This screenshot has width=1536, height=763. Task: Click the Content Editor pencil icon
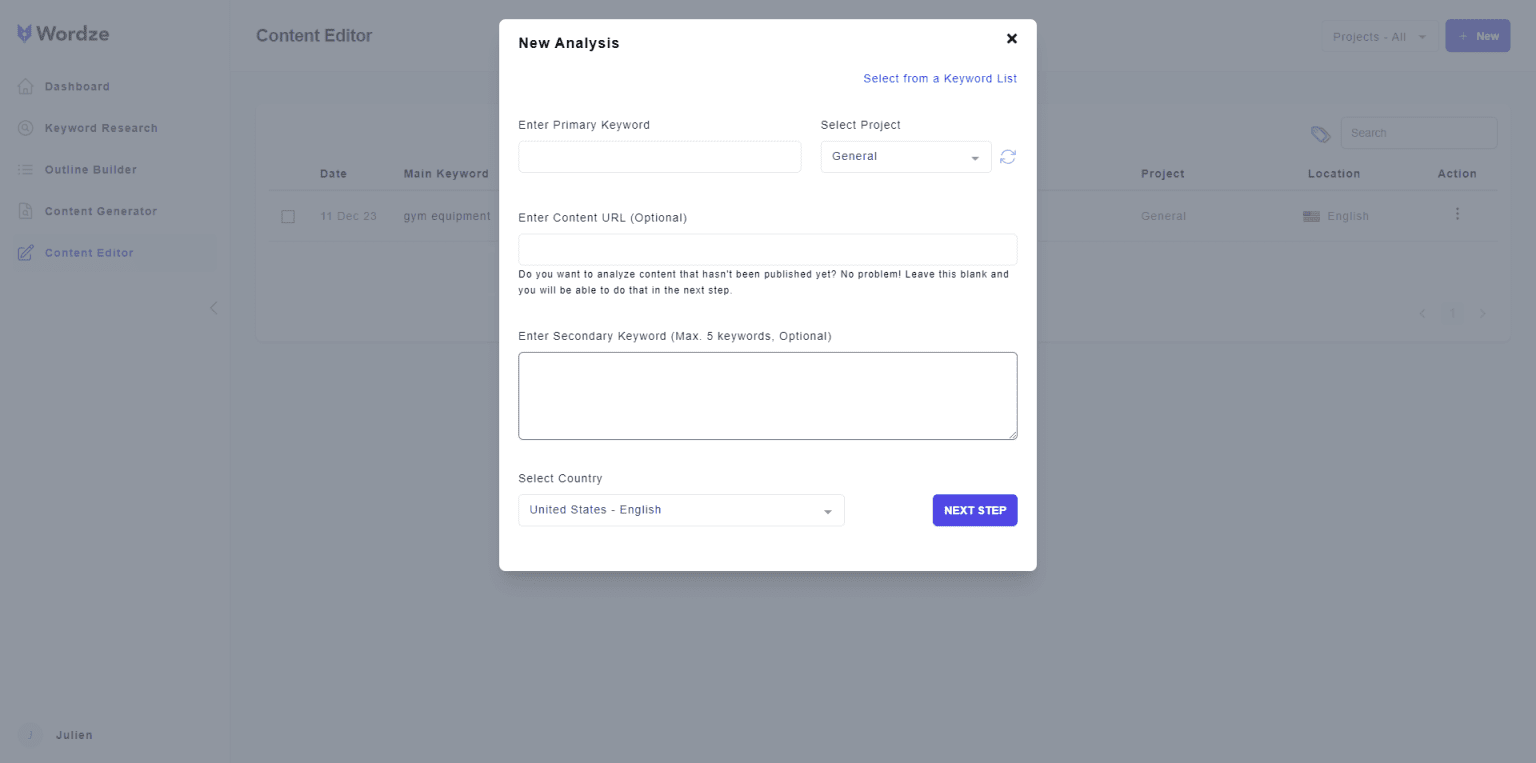tap(26, 253)
